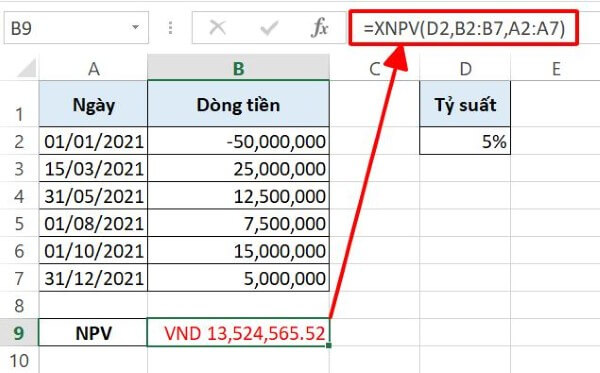The width and height of the screenshot is (600, 373).
Task: Select cash flow cell -50,000,000
Action: [238, 141]
